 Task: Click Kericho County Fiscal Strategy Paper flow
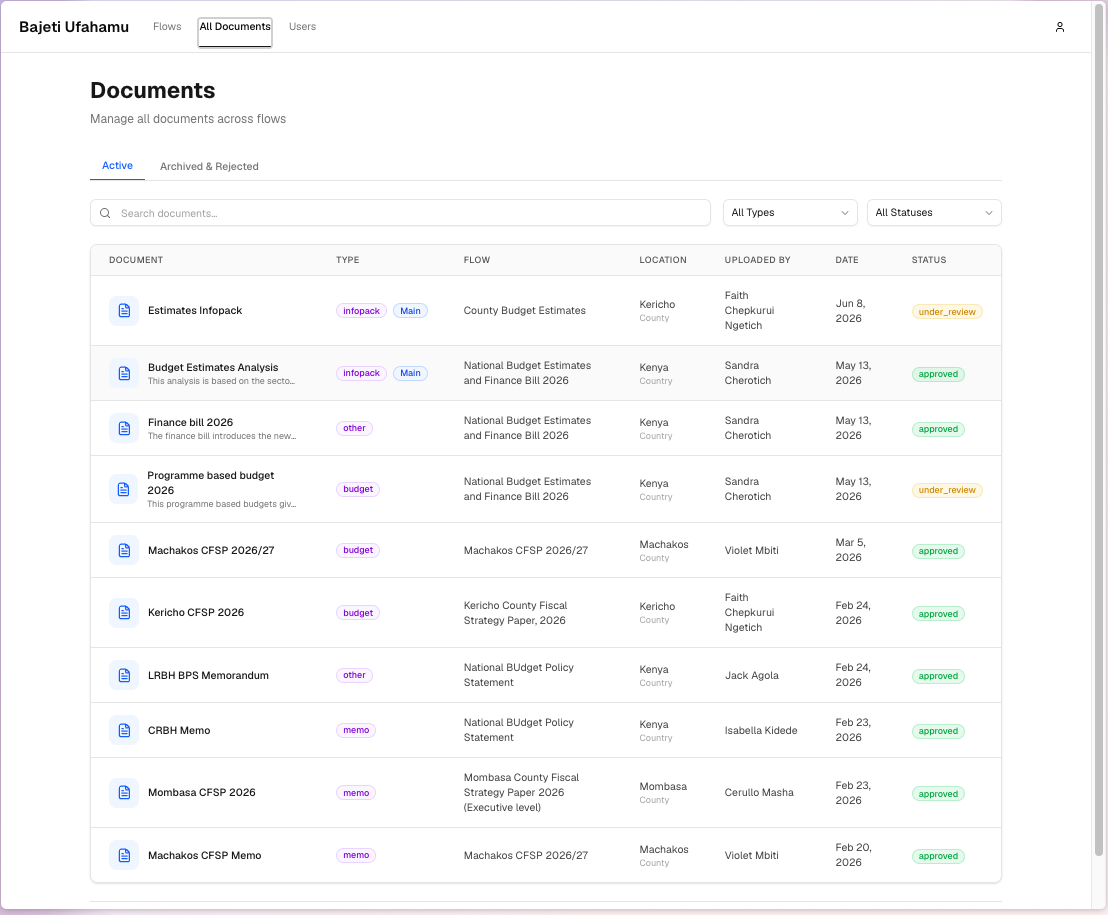(x=515, y=613)
